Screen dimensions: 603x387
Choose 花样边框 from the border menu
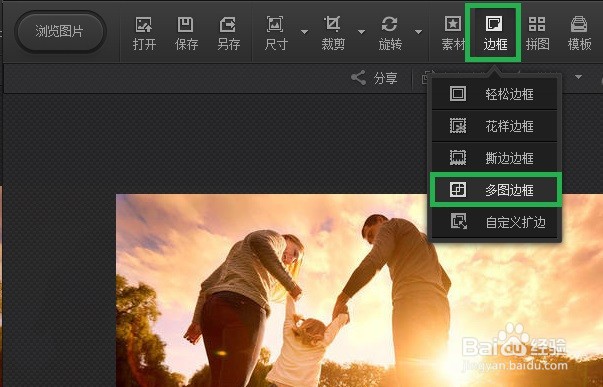coord(495,126)
